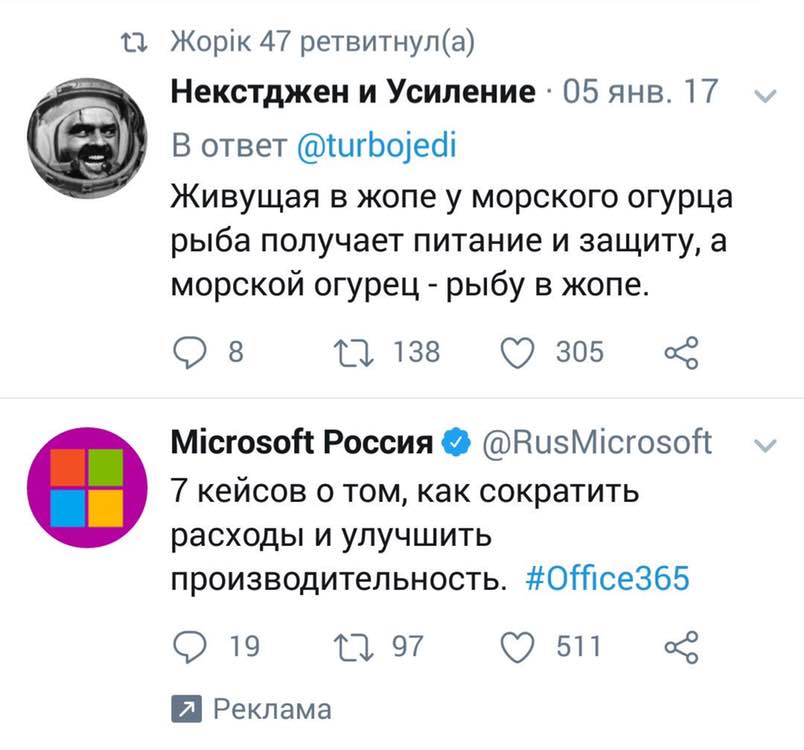This screenshot has width=804, height=750.
Task: Expand the first tweet's options chevron
Action: tap(765, 96)
